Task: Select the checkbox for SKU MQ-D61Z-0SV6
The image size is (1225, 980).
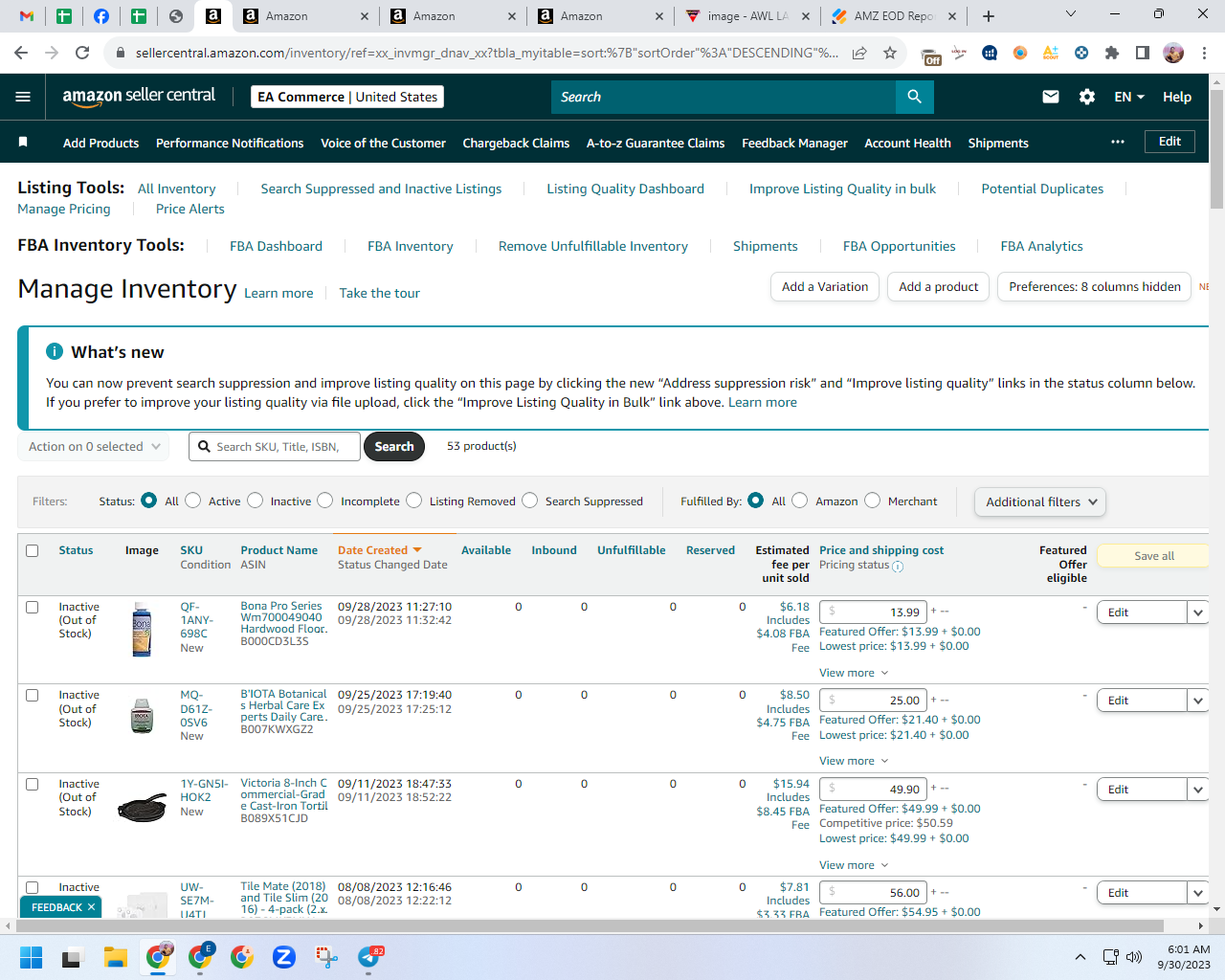Action: pyautogui.click(x=33, y=695)
